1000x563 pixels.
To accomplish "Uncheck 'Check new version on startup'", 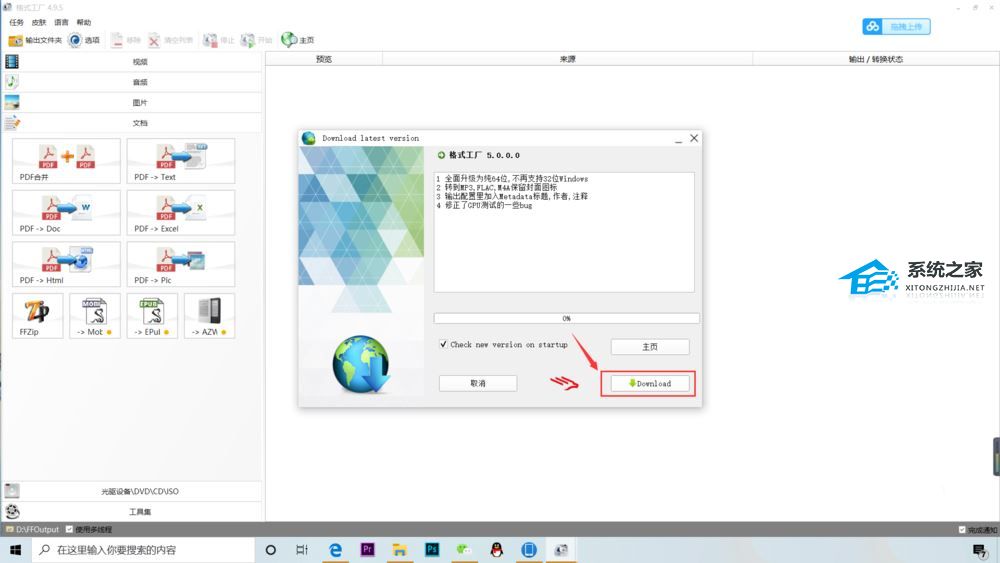I will pyautogui.click(x=444, y=345).
